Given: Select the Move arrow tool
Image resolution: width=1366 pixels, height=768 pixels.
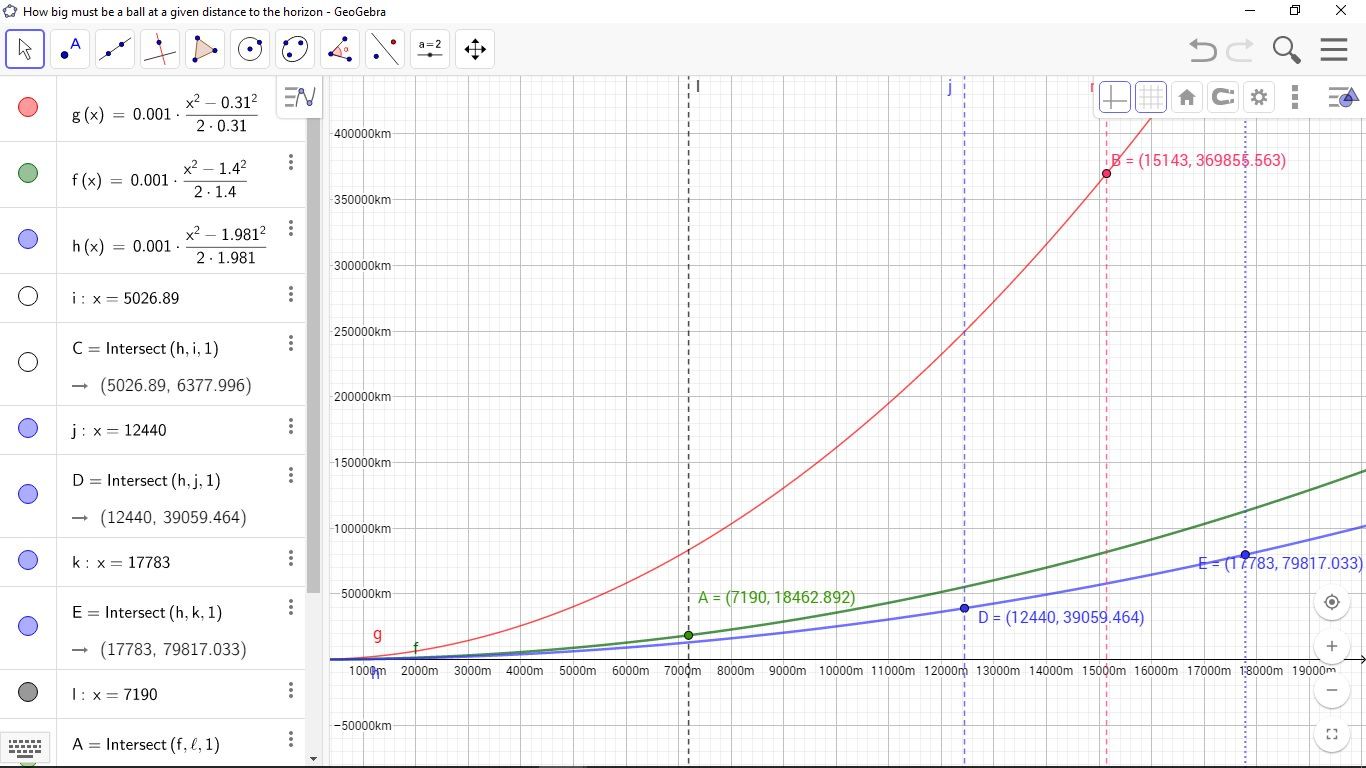Looking at the screenshot, I should pos(25,49).
